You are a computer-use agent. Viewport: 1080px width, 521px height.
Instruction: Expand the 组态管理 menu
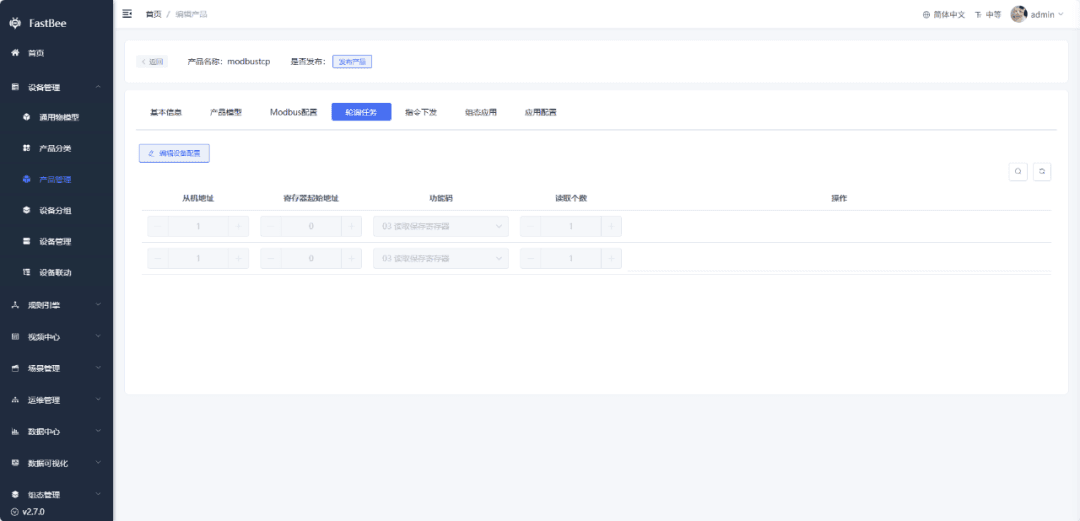click(x=56, y=495)
